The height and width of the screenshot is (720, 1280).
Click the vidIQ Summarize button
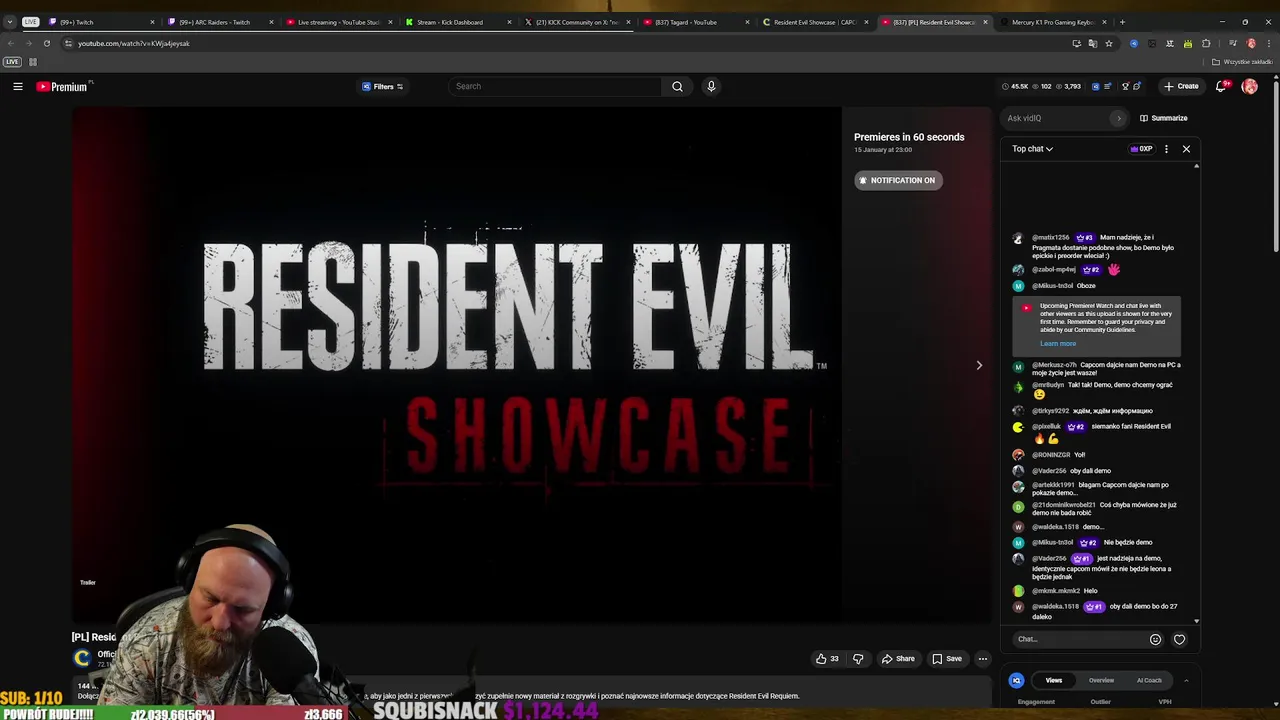click(1163, 118)
